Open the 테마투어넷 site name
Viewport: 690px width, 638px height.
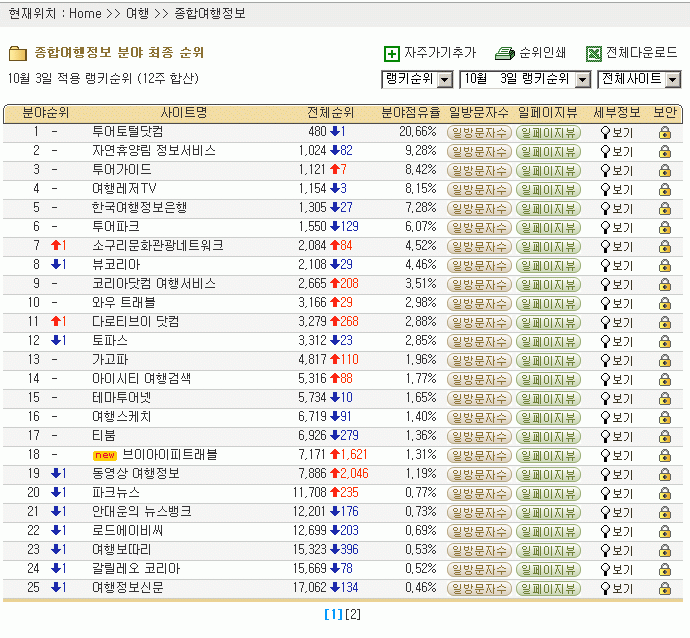[x=121, y=397]
